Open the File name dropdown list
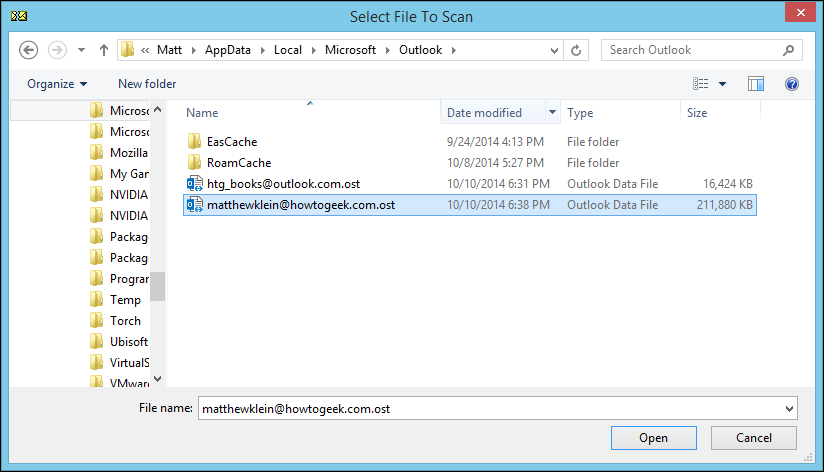 (x=789, y=408)
